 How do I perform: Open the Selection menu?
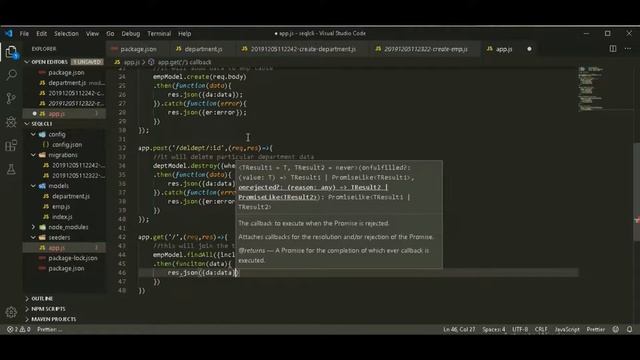coord(66,33)
